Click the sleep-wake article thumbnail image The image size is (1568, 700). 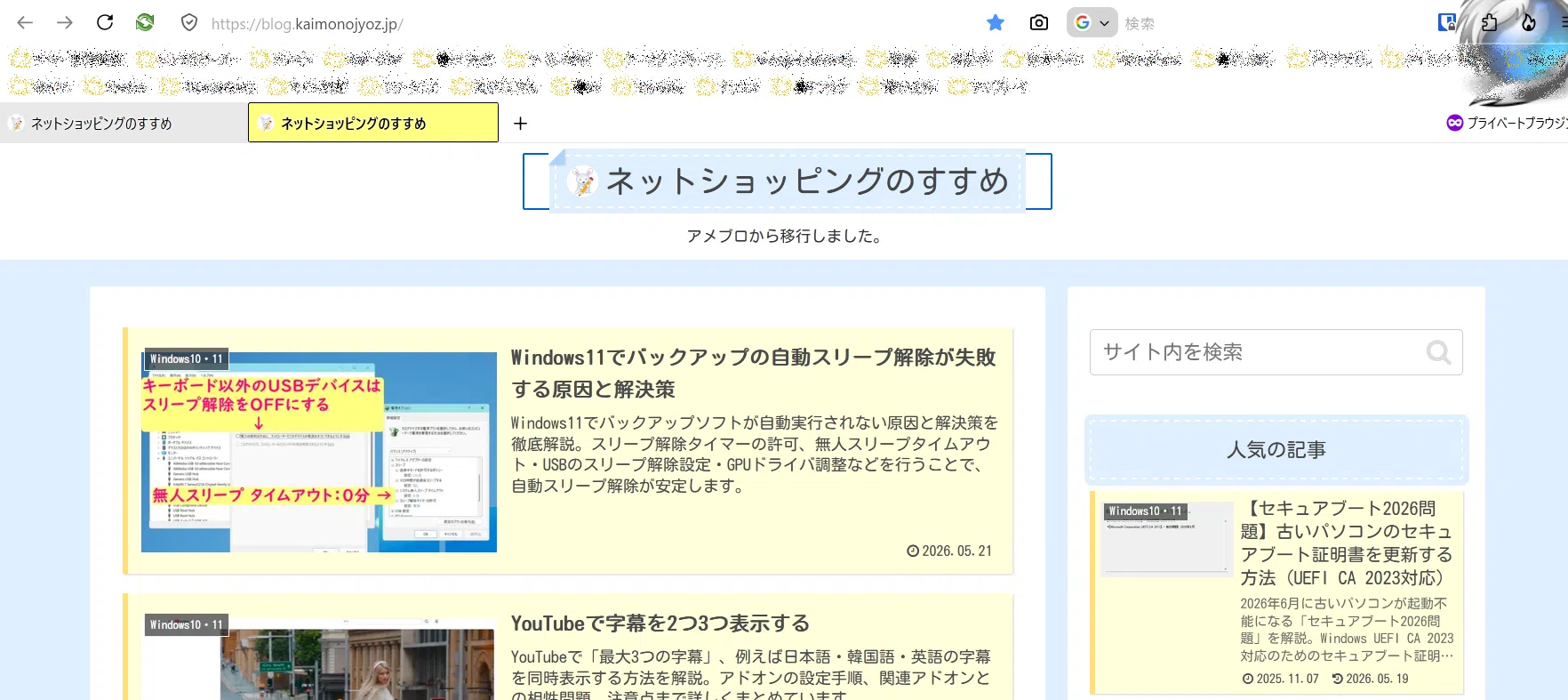click(x=319, y=452)
